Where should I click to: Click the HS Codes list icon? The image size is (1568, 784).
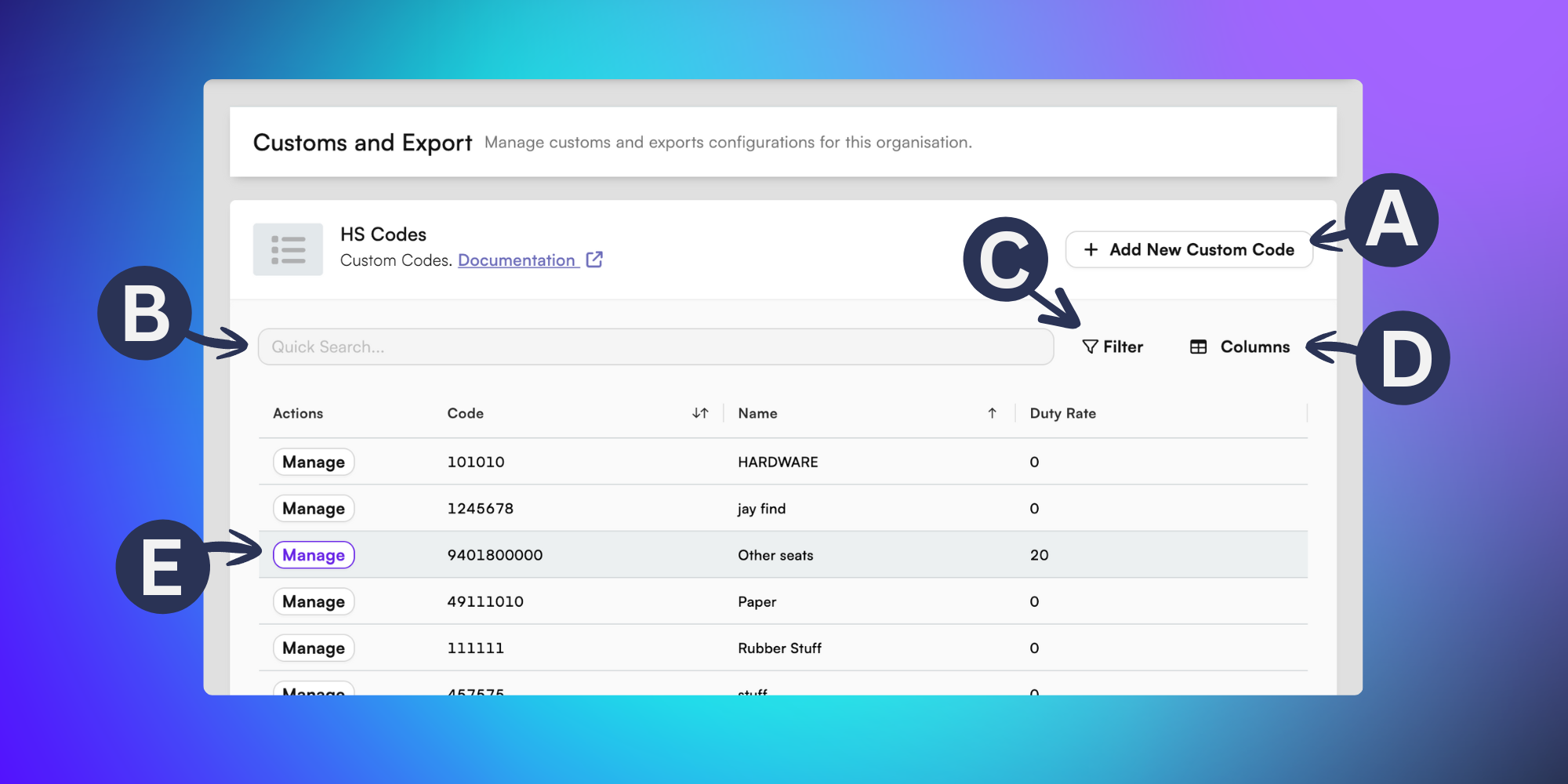(x=288, y=249)
